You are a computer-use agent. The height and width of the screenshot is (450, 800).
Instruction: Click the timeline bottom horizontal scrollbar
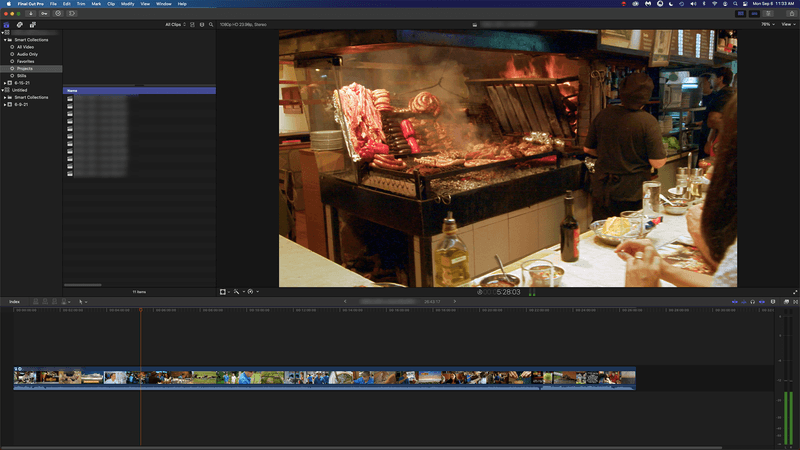click(361, 448)
